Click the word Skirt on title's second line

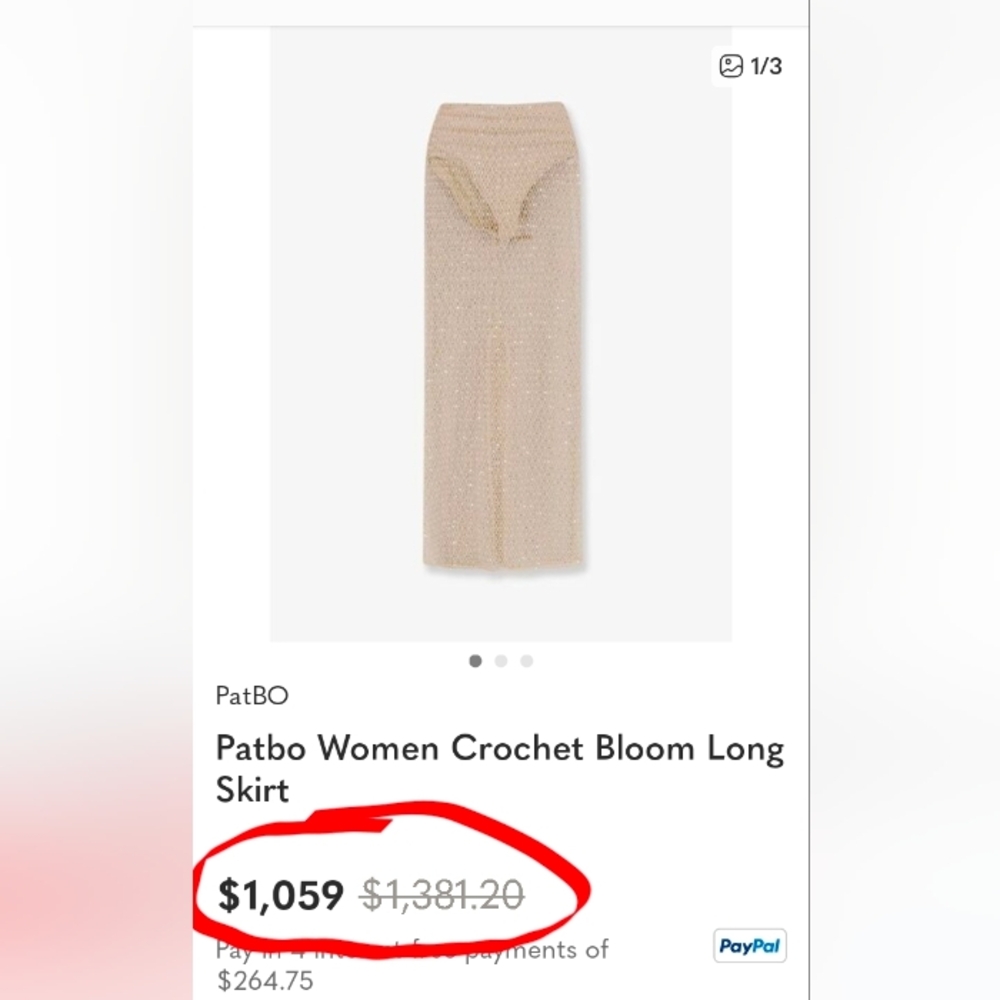pos(253,790)
